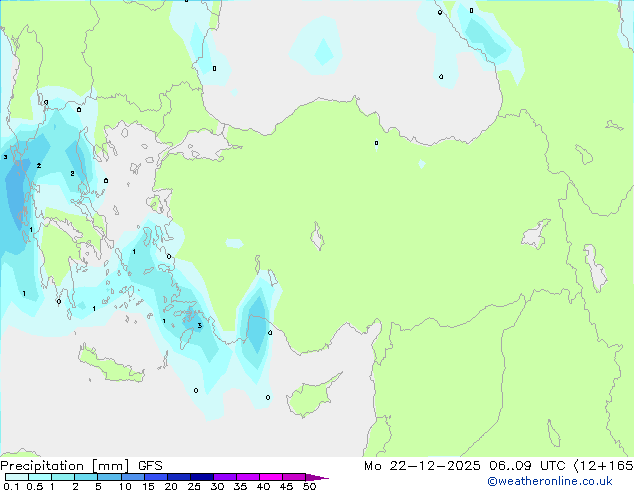Viewport: 634px width, 490px height.
Task: Pick the 30–35 mm purple legend swatch
Action: [225, 477]
